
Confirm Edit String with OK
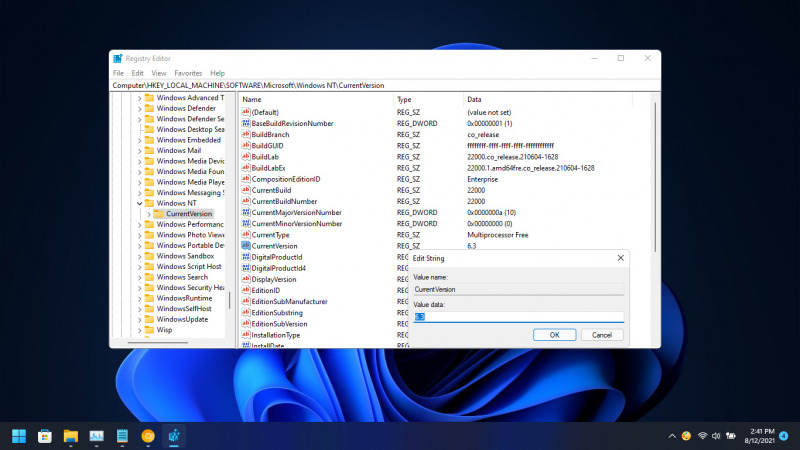click(555, 335)
